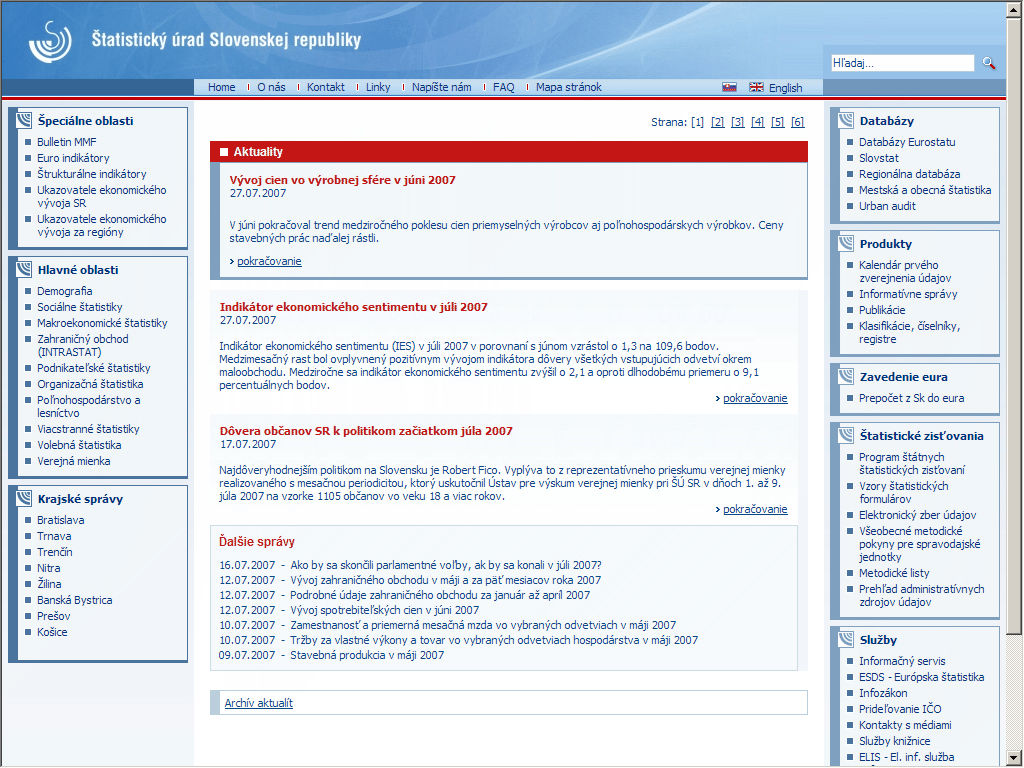Open Zahraničný obchod (INTRASTAT)
The height and width of the screenshot is (768, 1024).
pyautogui.click(x=82, y=345)
